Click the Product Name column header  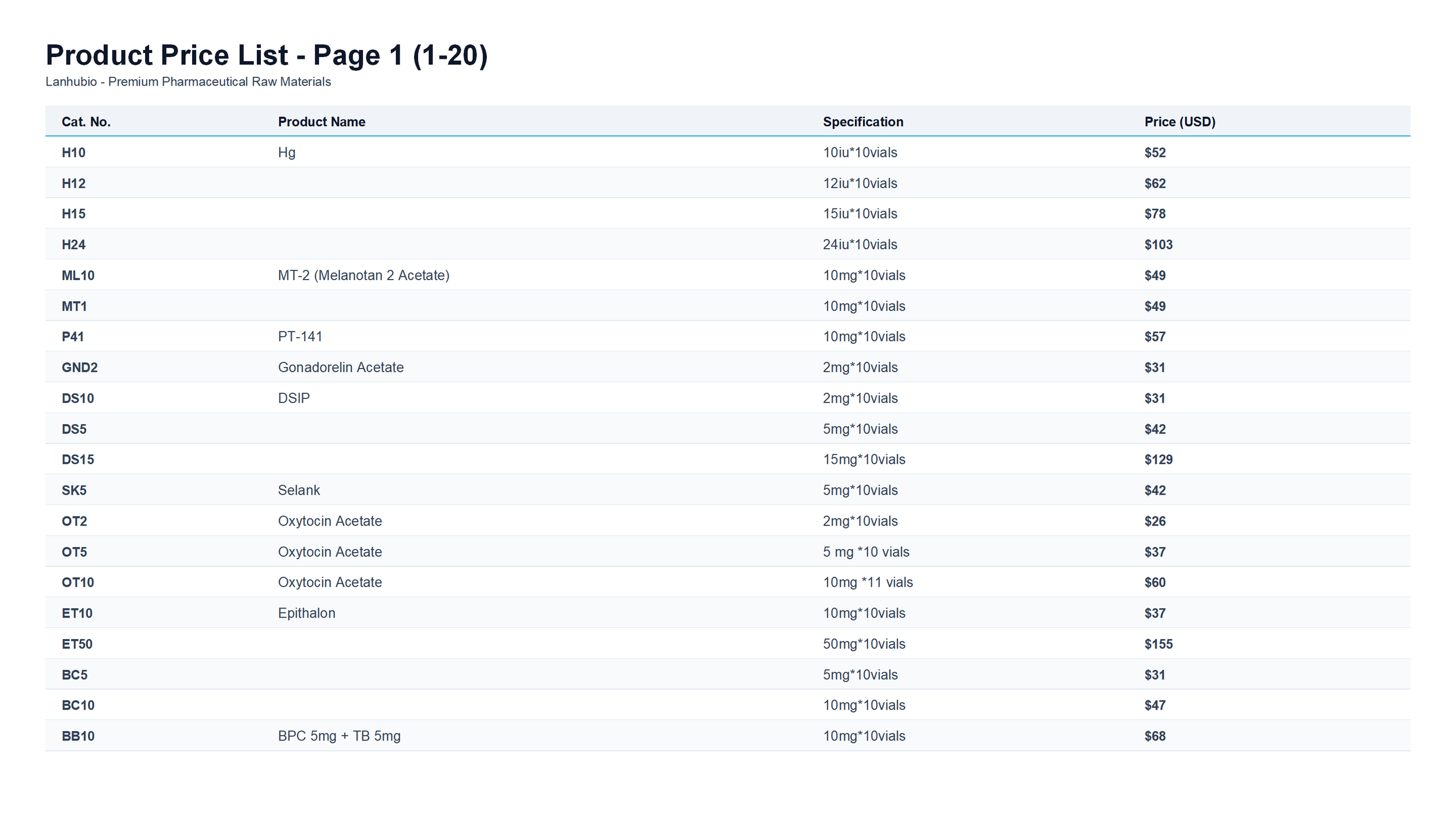tap(321, 122)
